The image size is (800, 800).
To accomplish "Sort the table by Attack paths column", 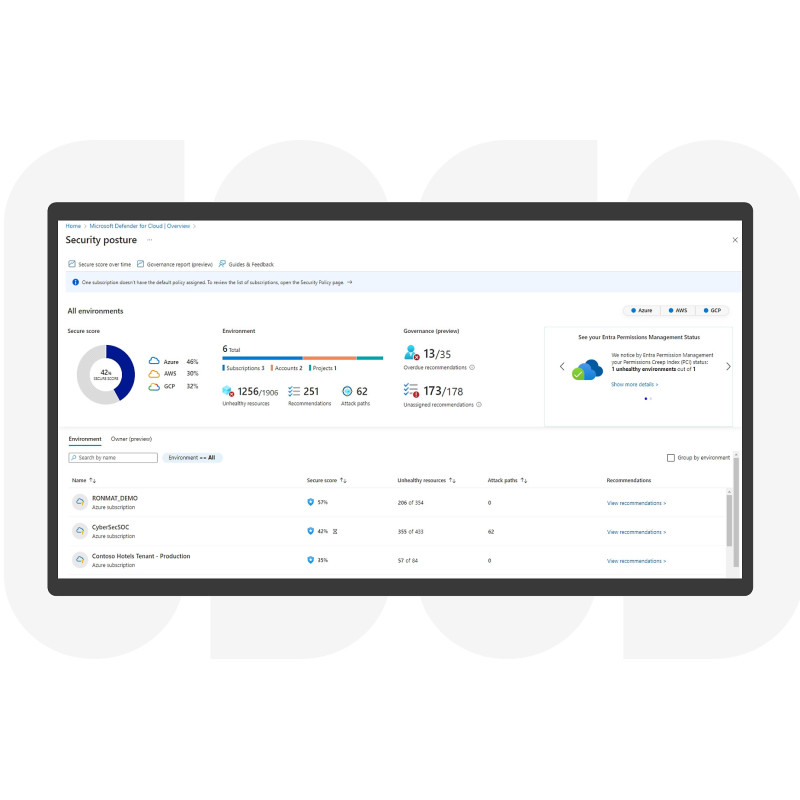I will (507, 480).
